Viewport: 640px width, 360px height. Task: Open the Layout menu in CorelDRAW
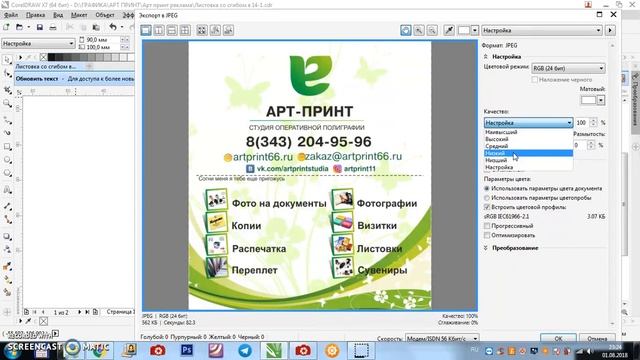(x=79, y=15)
